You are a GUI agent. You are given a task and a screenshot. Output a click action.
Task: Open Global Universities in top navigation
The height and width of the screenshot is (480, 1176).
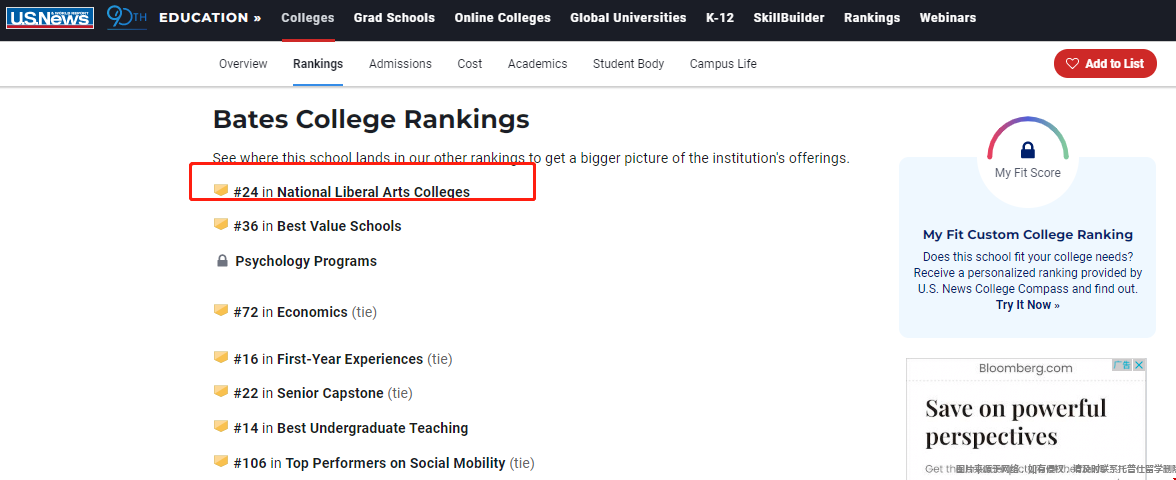click(628, 17)
